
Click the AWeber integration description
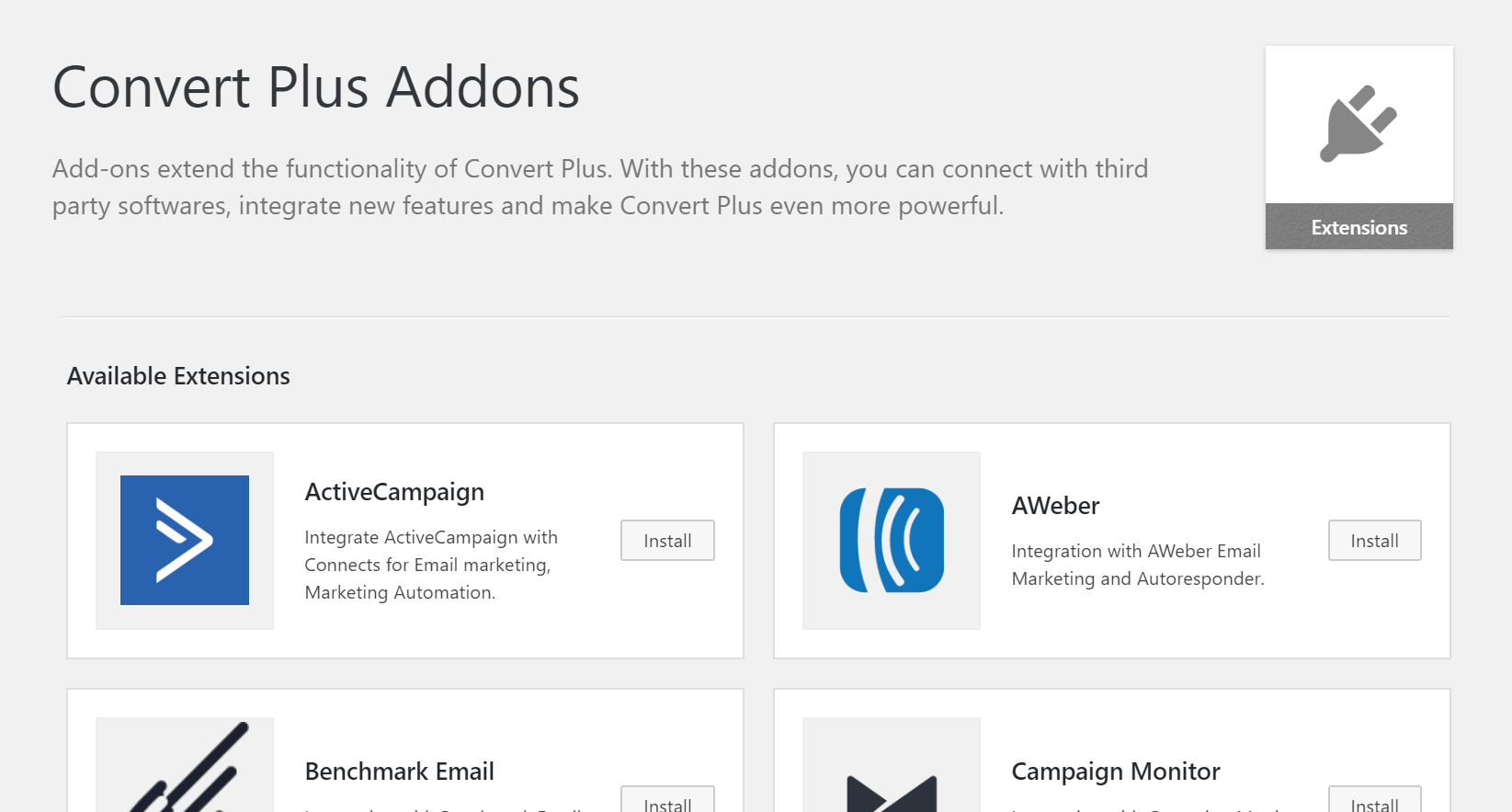click(1137, 565)
